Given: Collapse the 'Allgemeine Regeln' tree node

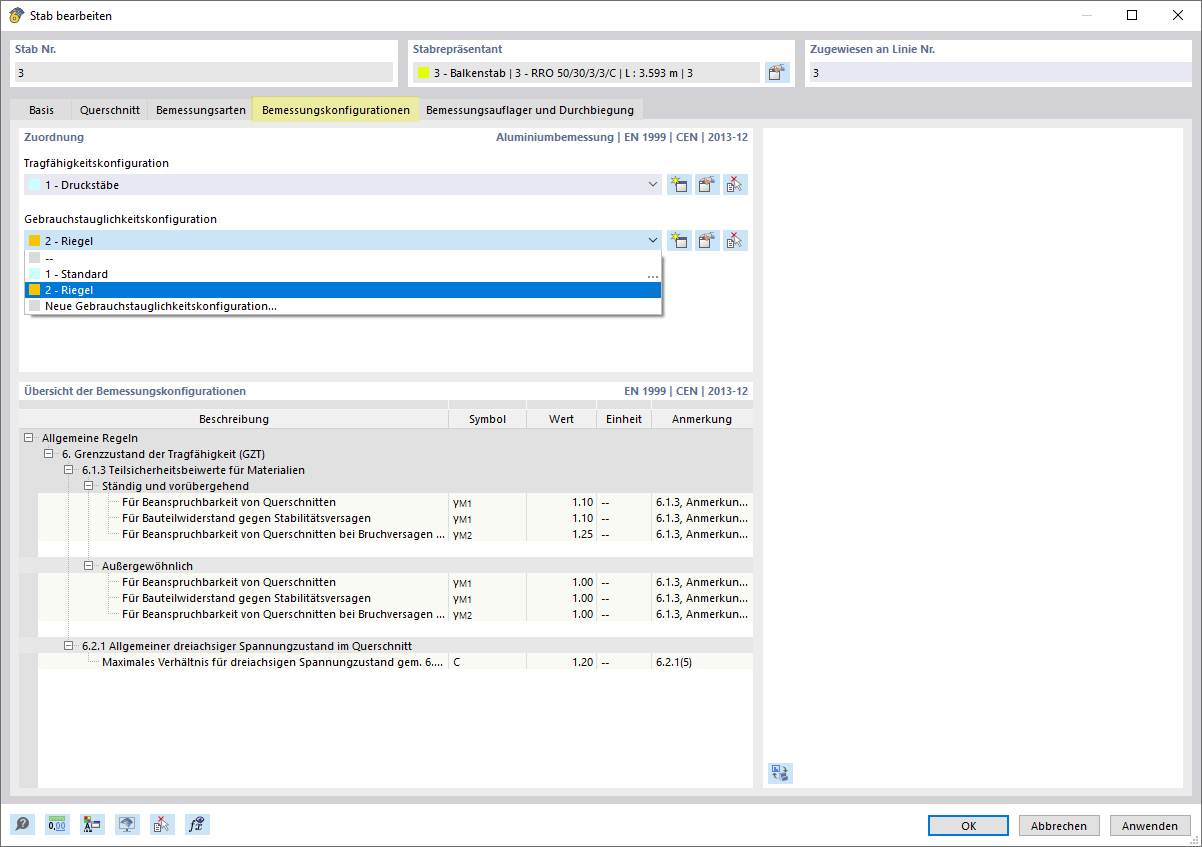Looking at the screenshot, I should pos(27,438).
